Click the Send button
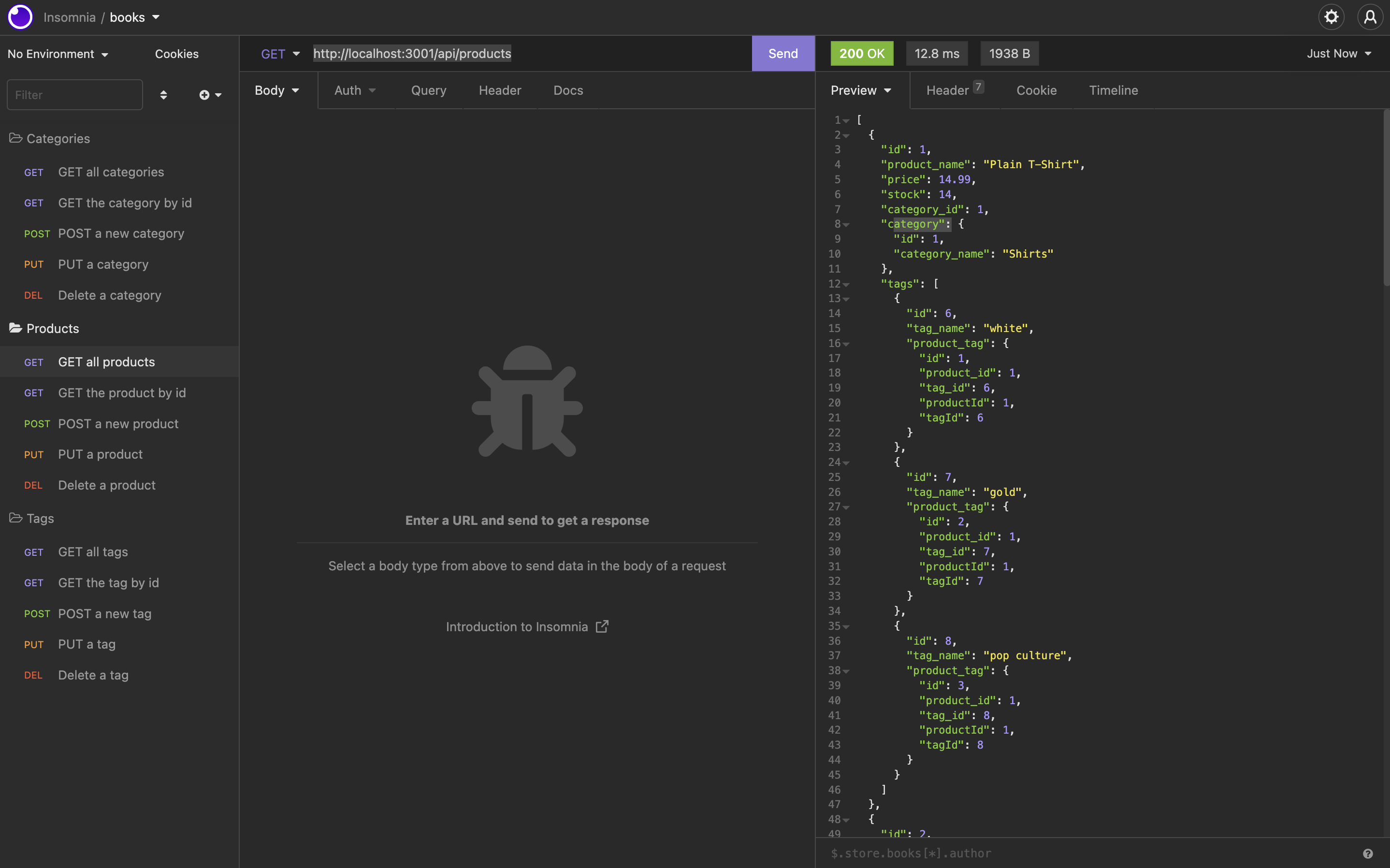 click(x=783, y=53)
